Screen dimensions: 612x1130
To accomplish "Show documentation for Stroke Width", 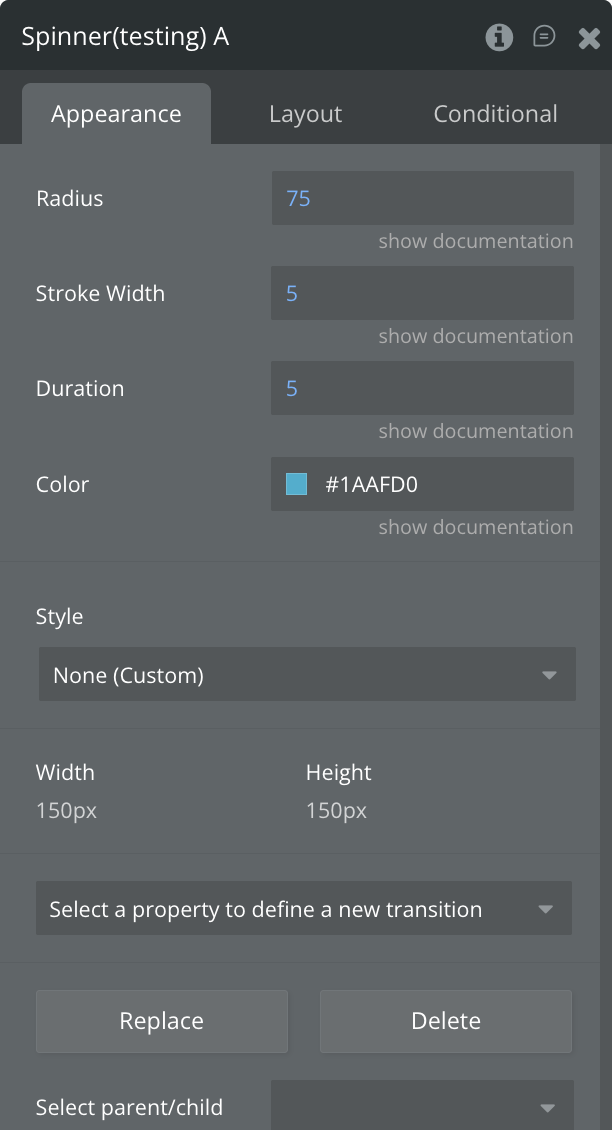I will 475,336.
